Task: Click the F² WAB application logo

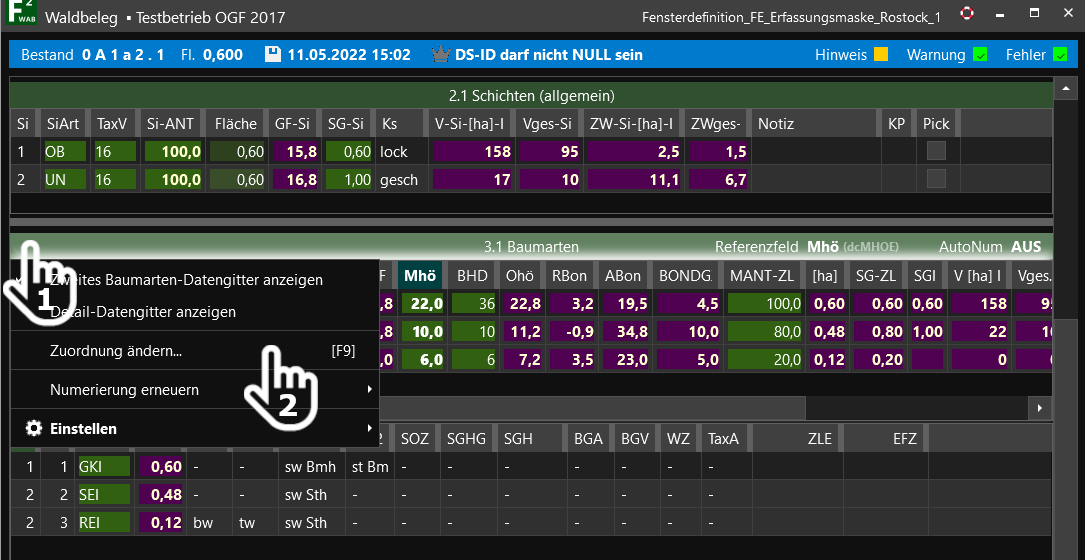Action: tap(19, 17)
